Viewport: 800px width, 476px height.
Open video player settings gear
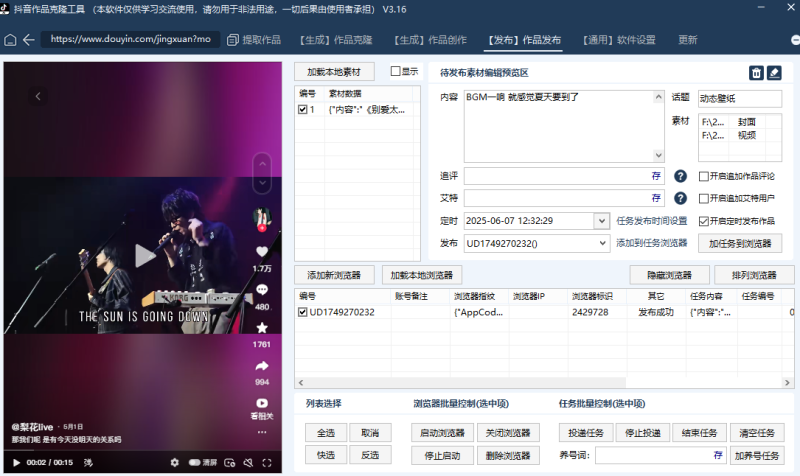(174, 463)
